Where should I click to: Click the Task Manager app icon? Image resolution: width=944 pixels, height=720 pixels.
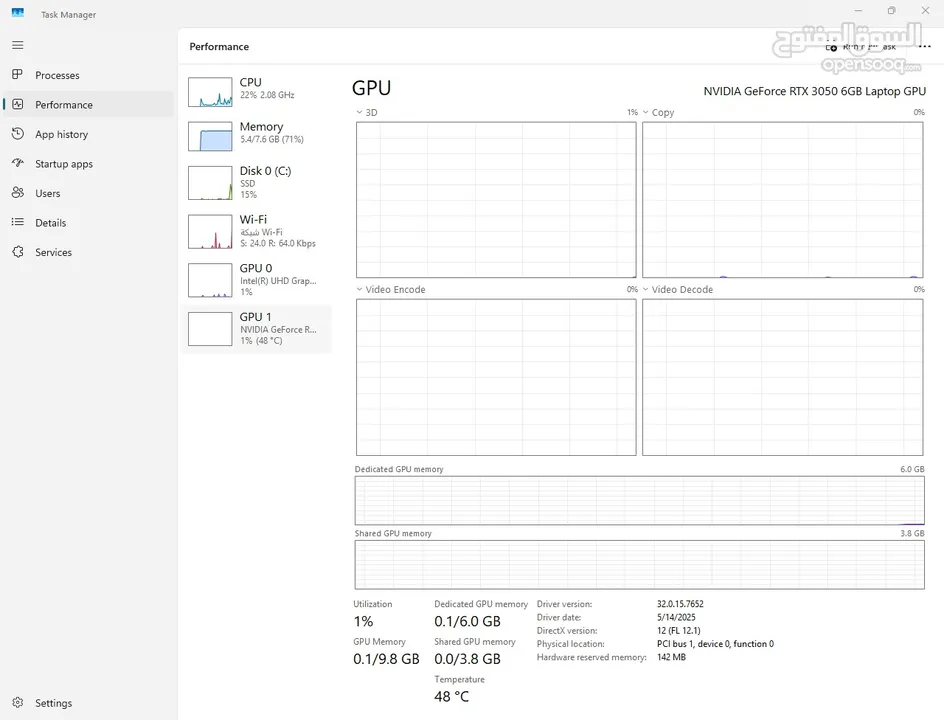18,13
